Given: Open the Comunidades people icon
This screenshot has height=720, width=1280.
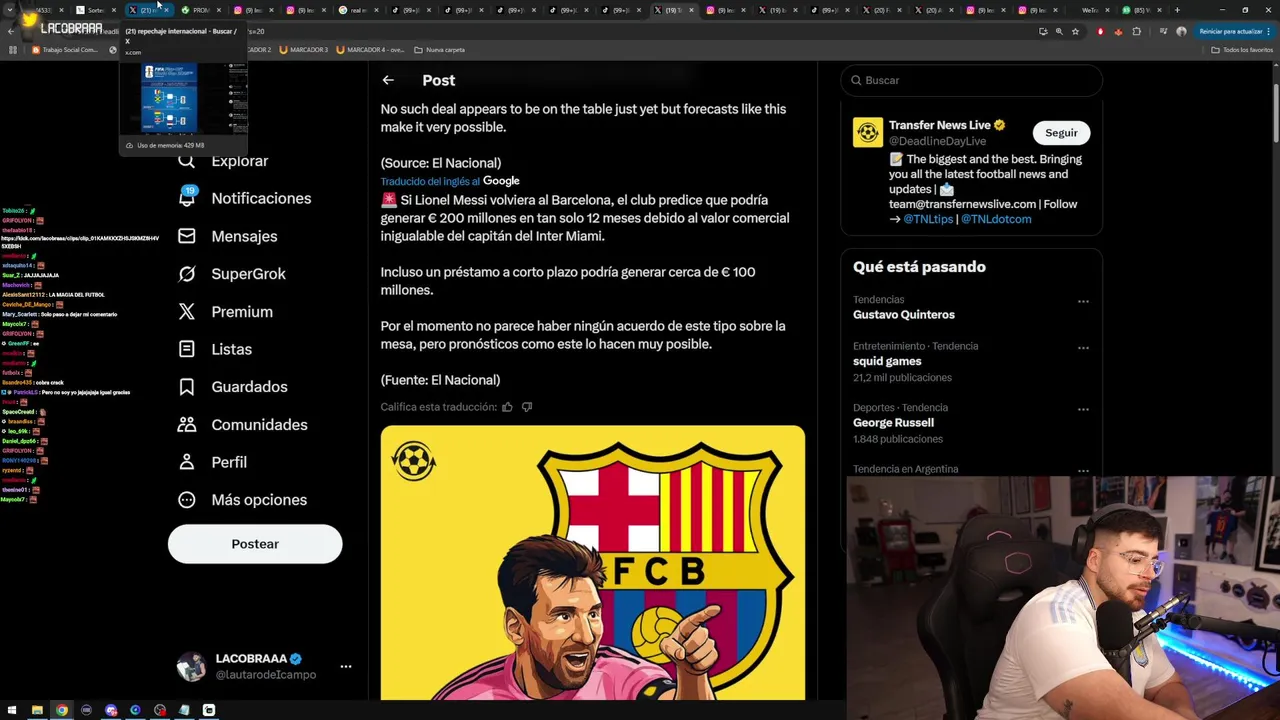Looking at the screenshot, I should pos(187,424).
